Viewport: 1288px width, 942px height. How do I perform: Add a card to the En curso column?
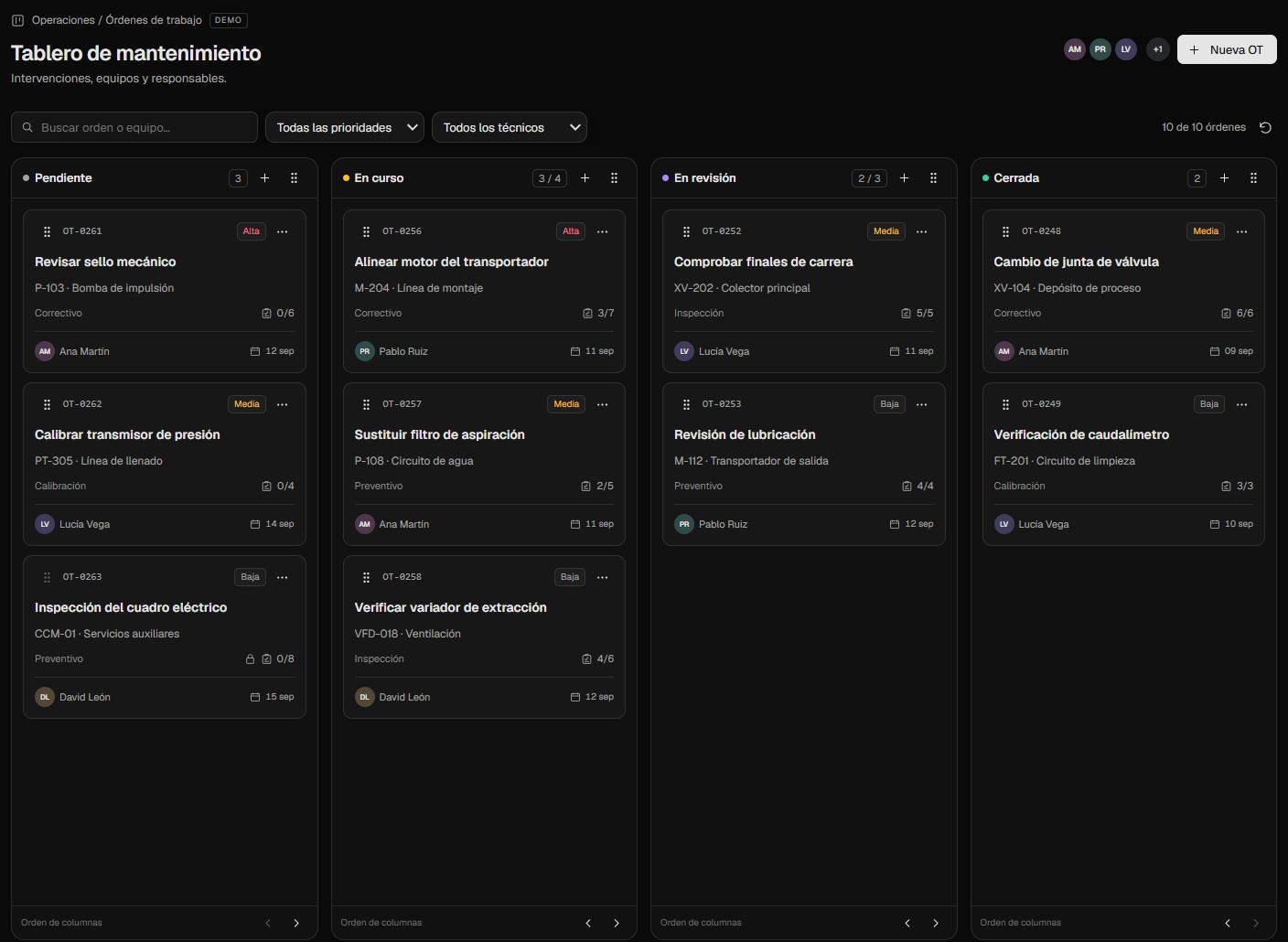click(585, 178)
